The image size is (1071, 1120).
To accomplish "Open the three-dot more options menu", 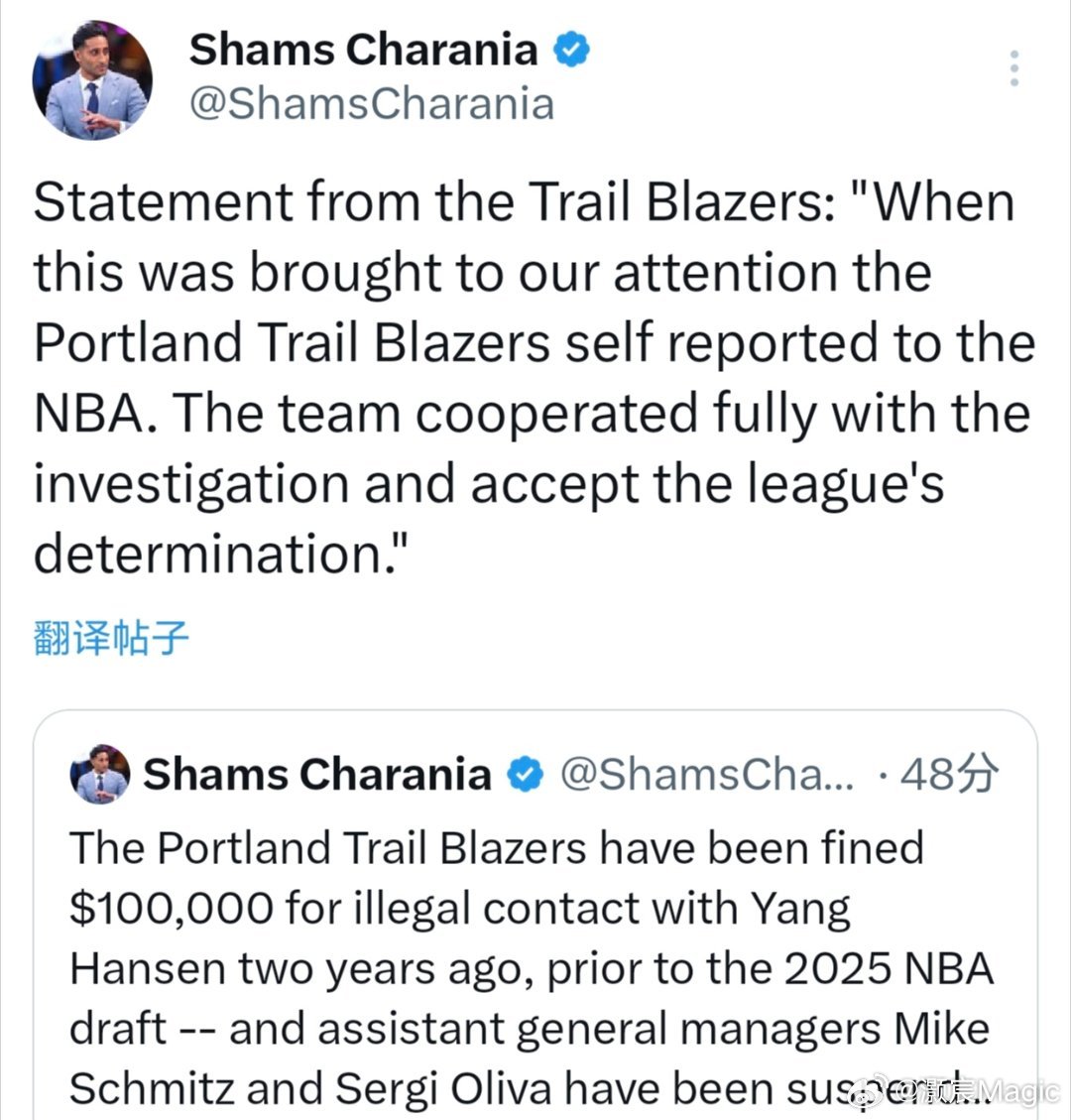I will pos(1013,67).
